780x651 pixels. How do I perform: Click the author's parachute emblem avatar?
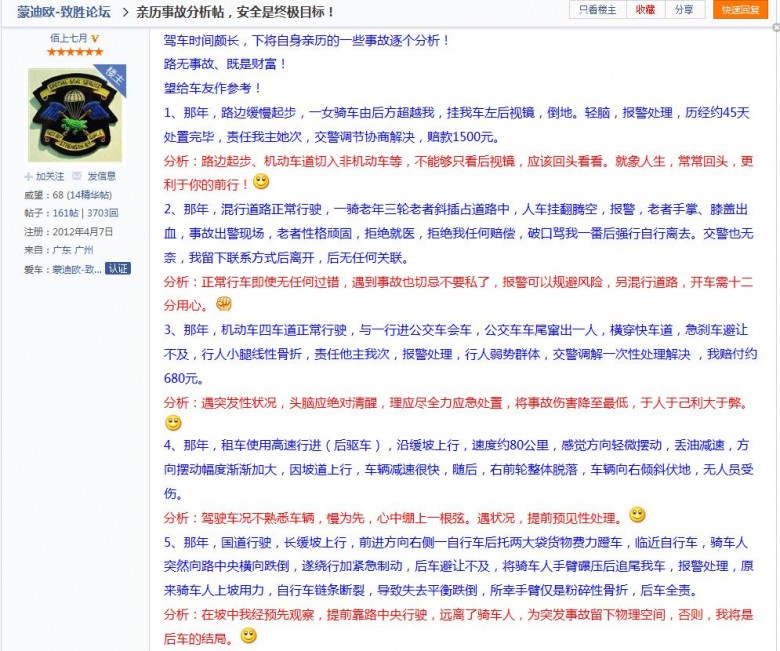click(x=75, y=114)
